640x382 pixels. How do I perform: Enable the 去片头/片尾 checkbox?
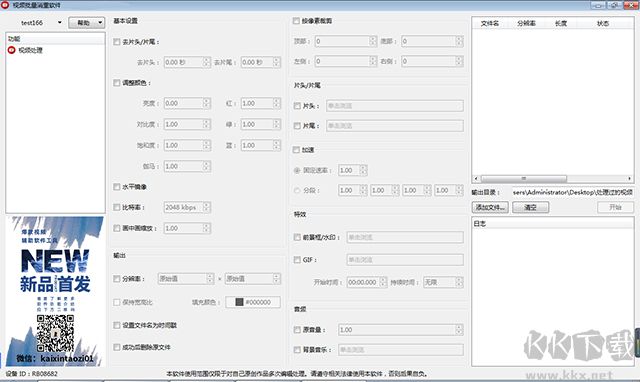[x=117, y=42]
